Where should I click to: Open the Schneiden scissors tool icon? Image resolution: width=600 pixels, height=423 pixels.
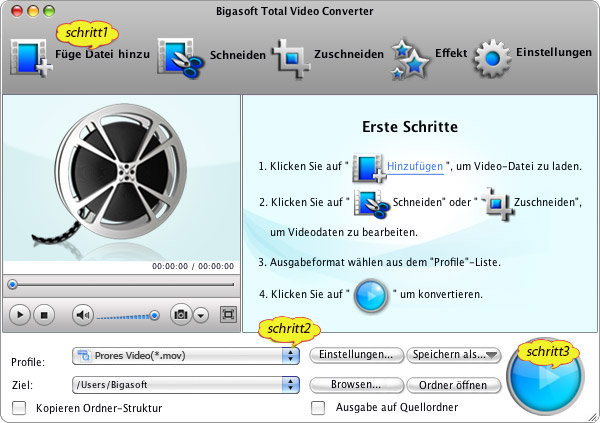181,58
